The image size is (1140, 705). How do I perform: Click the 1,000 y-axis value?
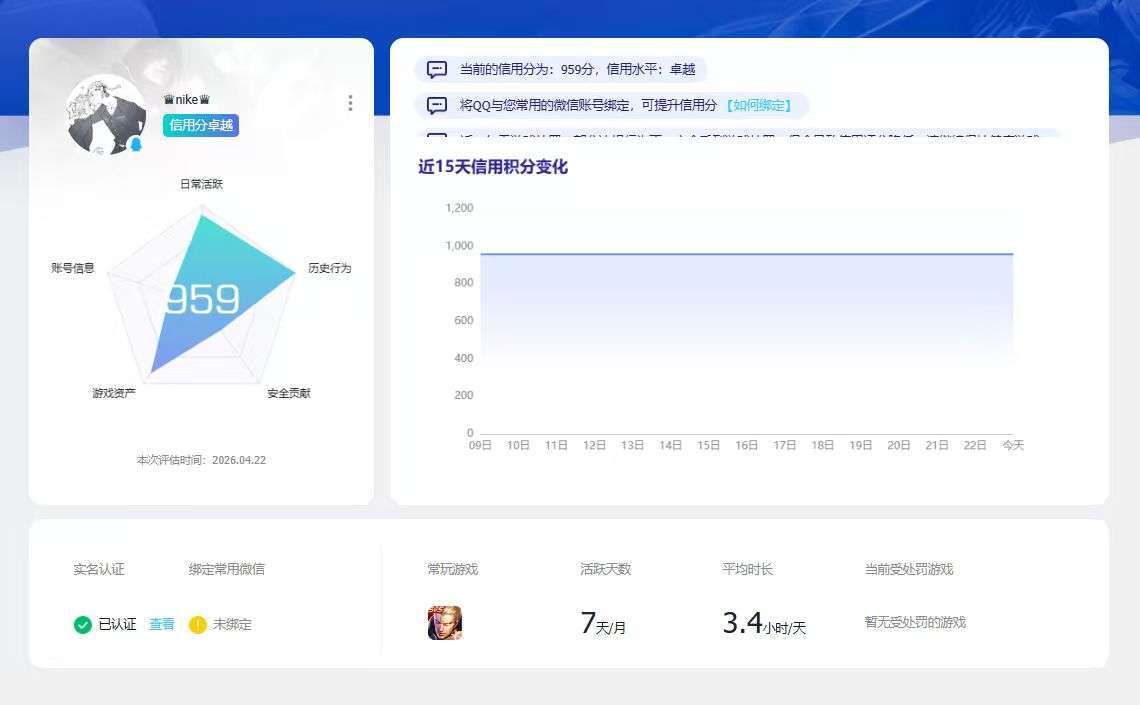(459, 246)
